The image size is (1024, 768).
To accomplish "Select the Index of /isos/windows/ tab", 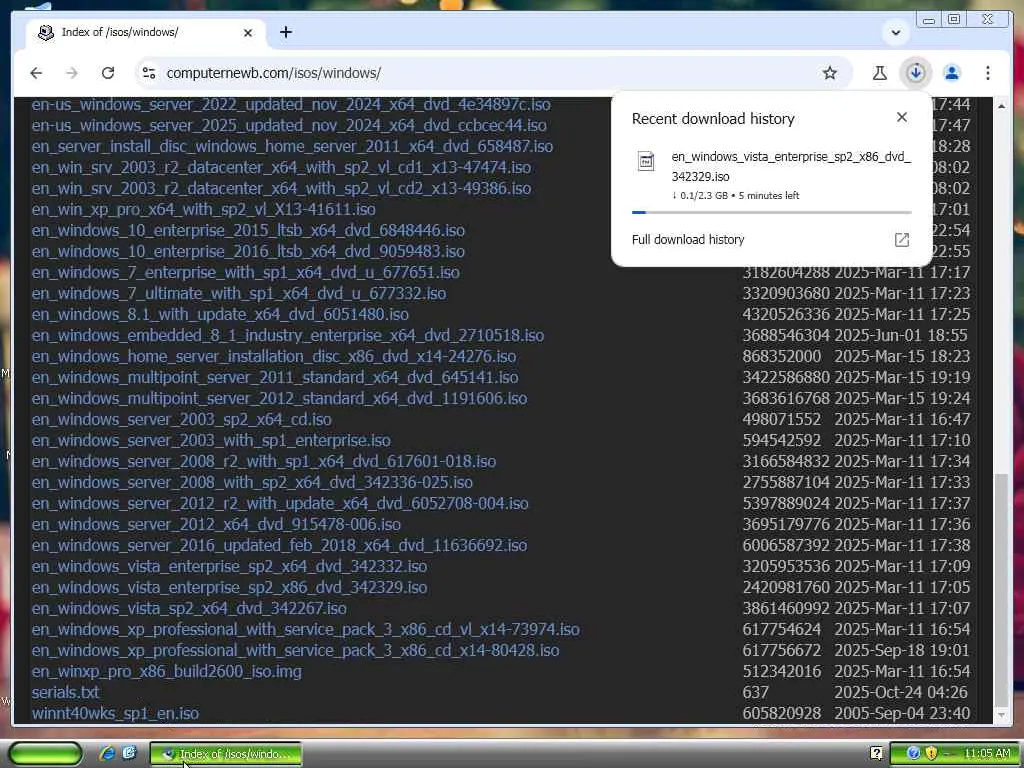I will tap(145, 33).
